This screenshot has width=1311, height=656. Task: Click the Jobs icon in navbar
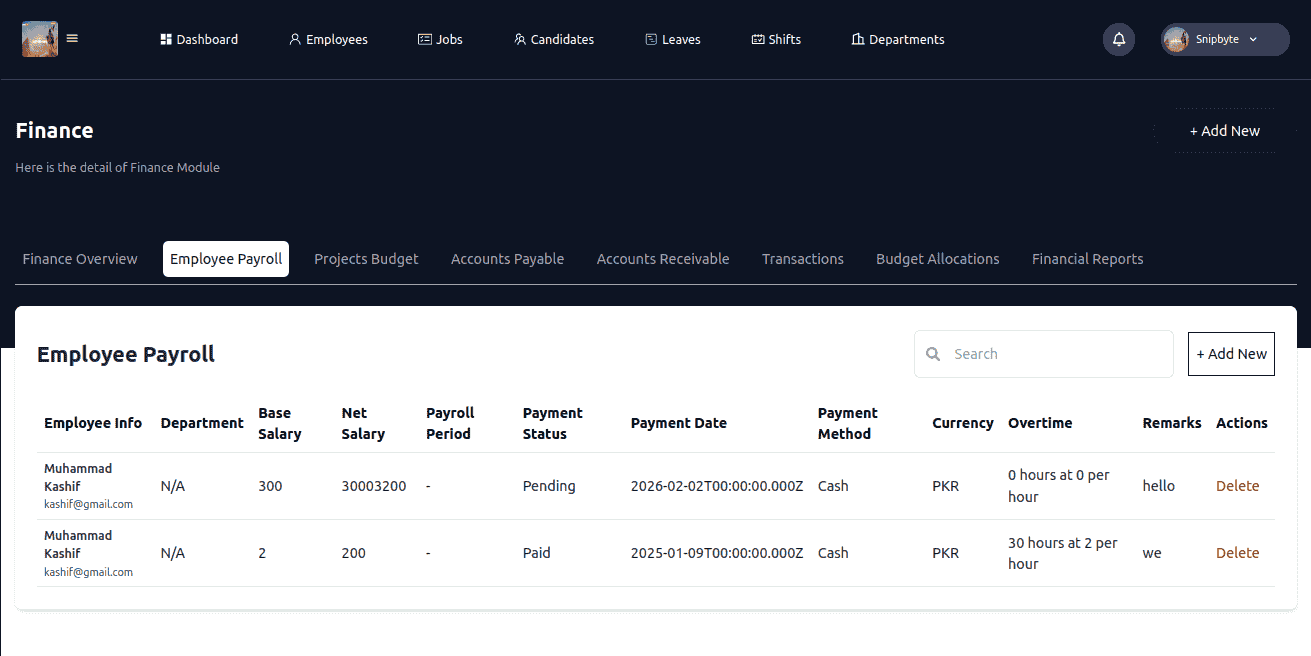(x=425, y=40)
